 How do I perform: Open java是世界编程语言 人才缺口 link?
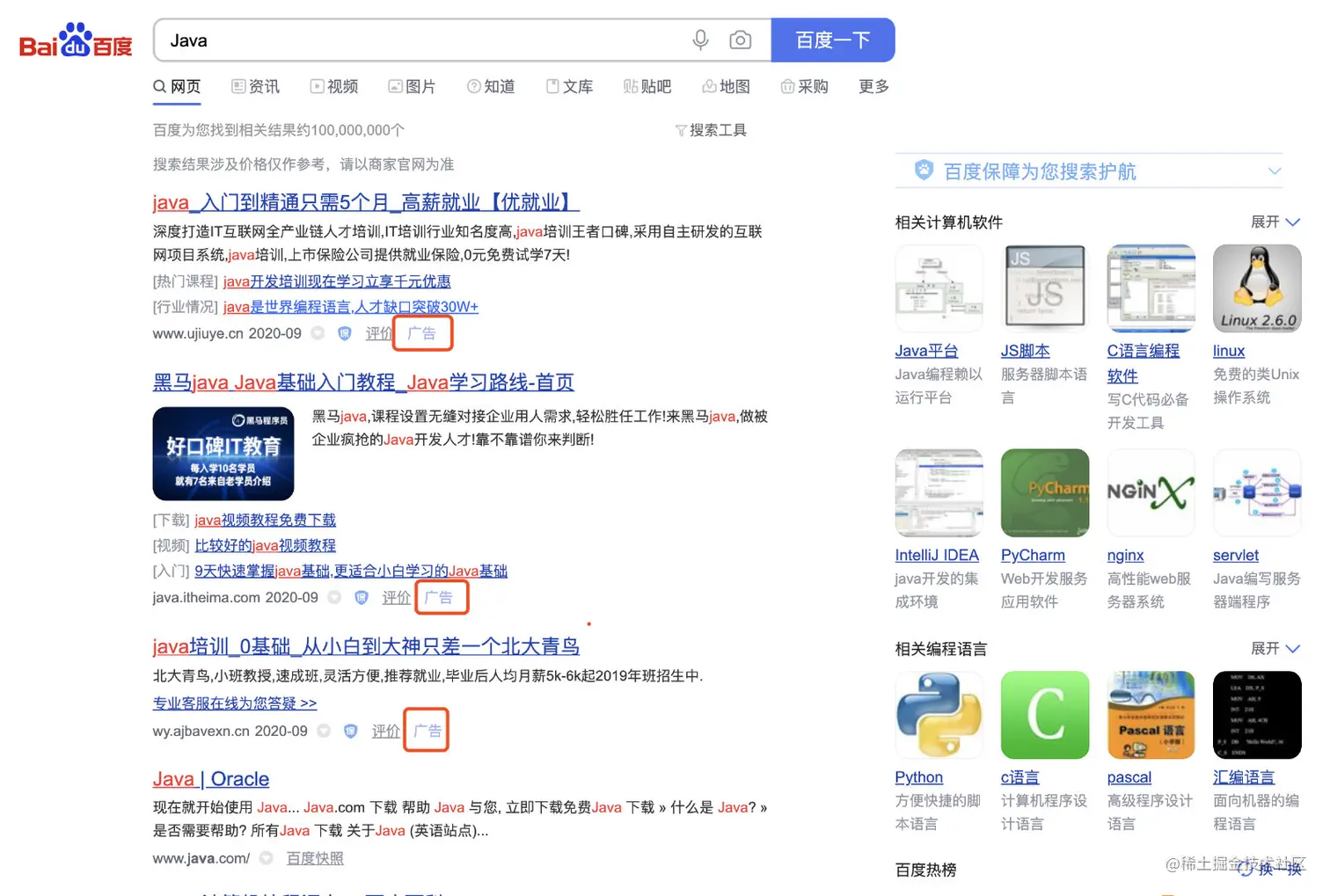click(x=350, y=307)
